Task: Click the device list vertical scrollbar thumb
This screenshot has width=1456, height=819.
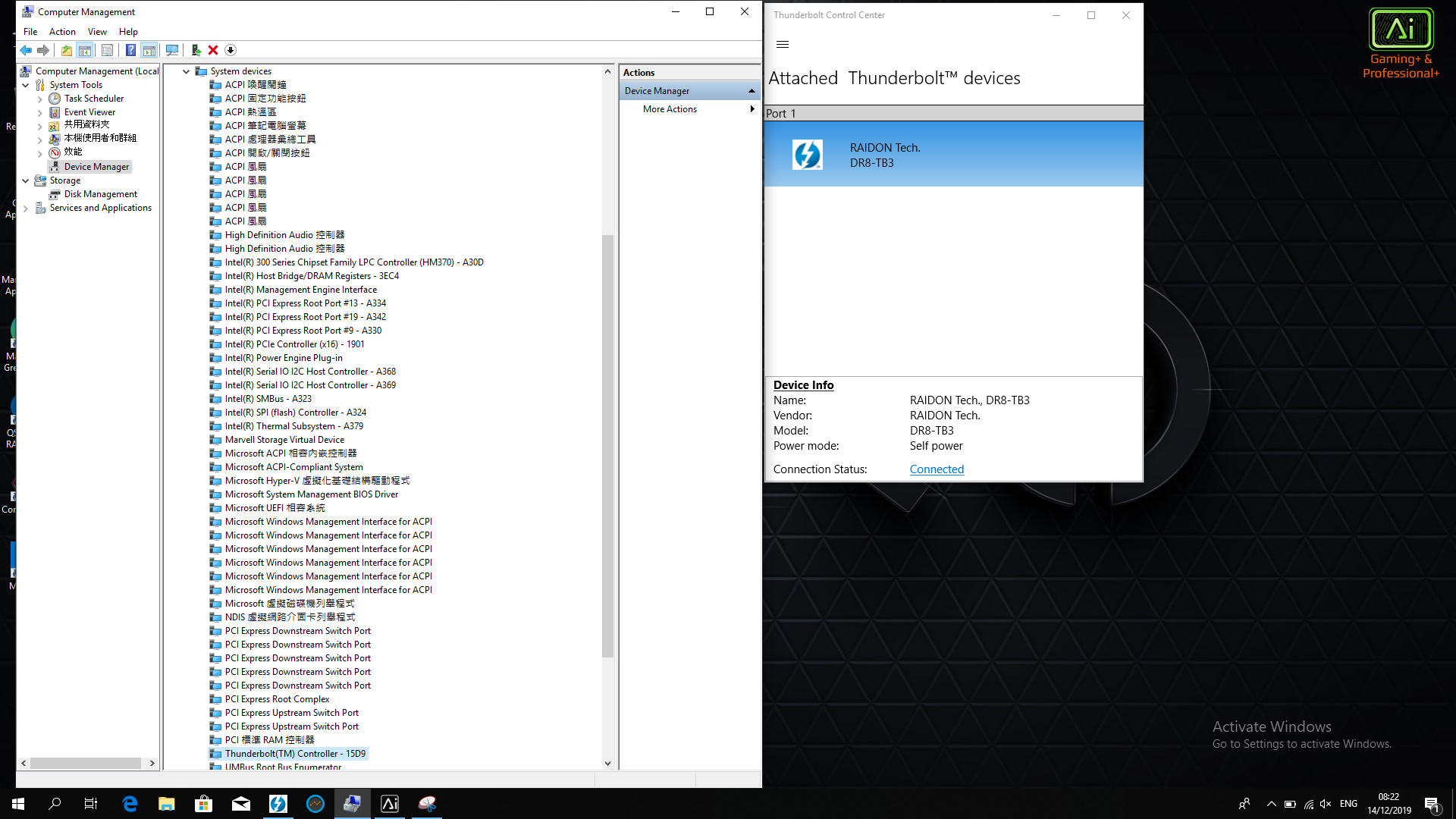Action: 607,446
